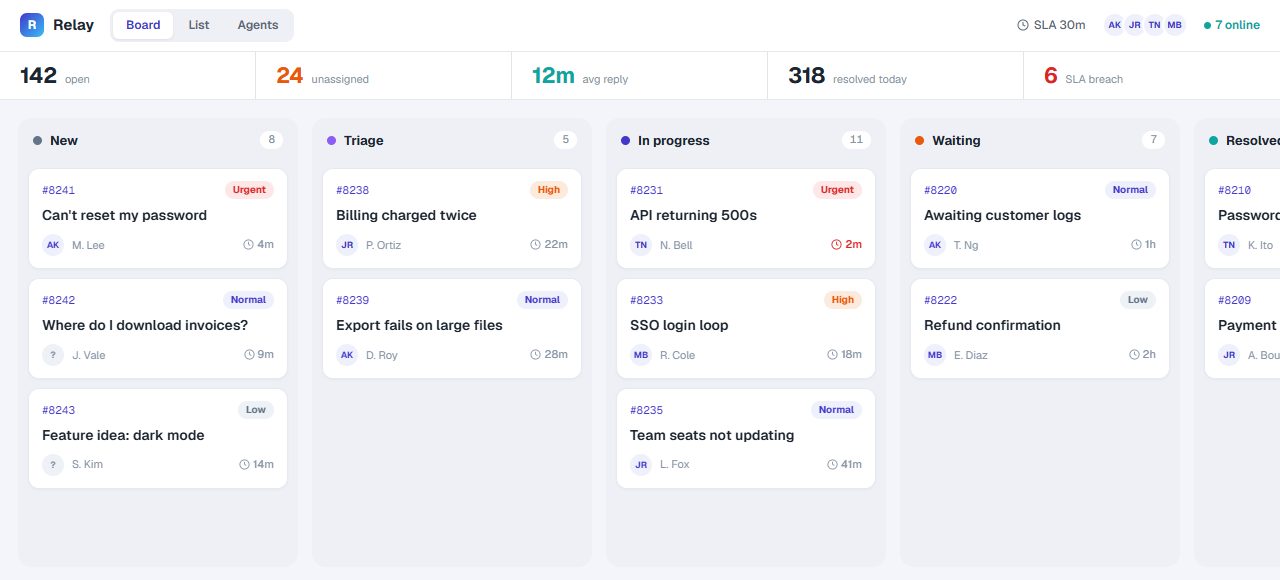Click the Waiting column count badge 7
This screenshot has width=1280, height=580.
[x=1153, y=140]
